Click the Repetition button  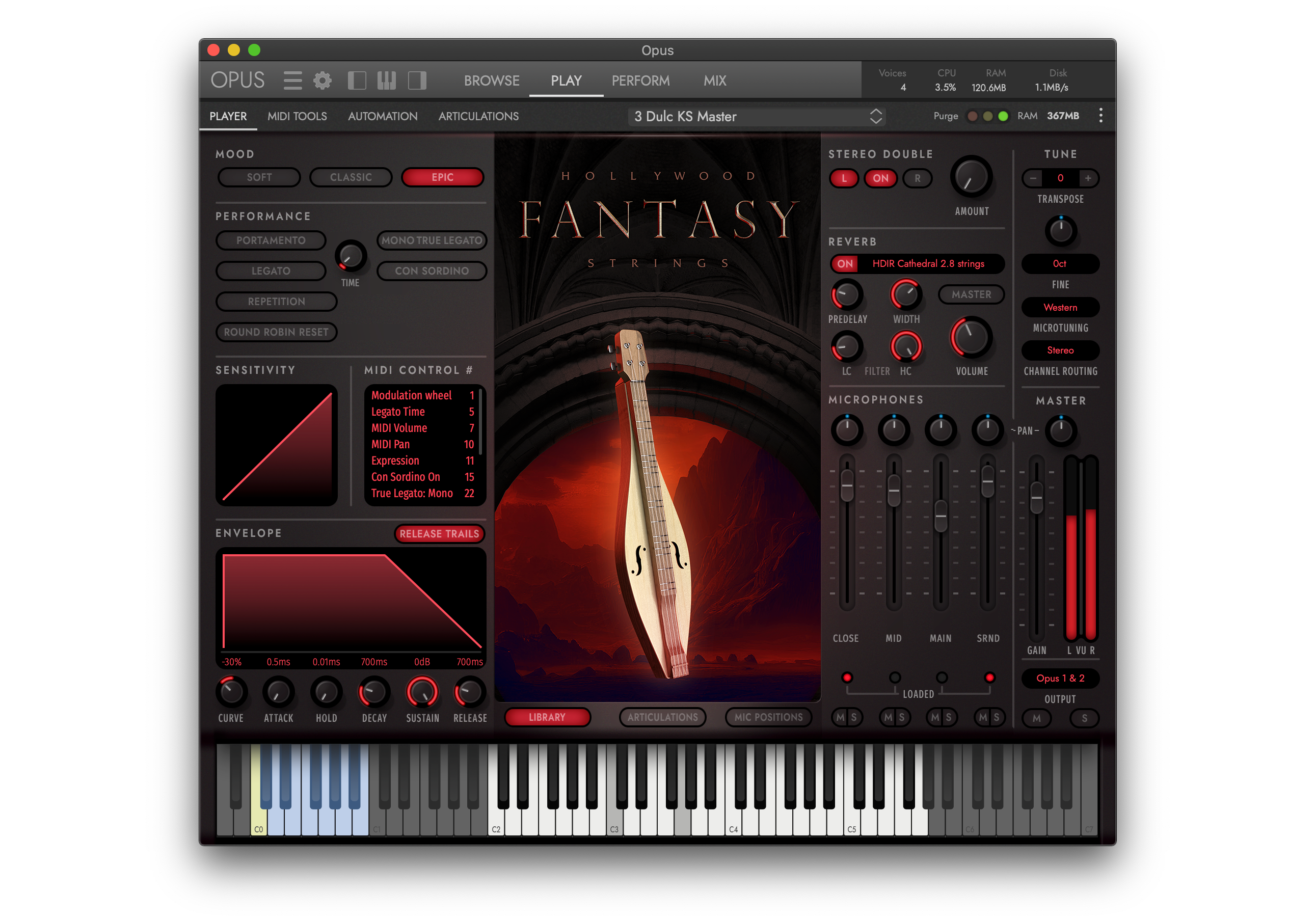276,302
